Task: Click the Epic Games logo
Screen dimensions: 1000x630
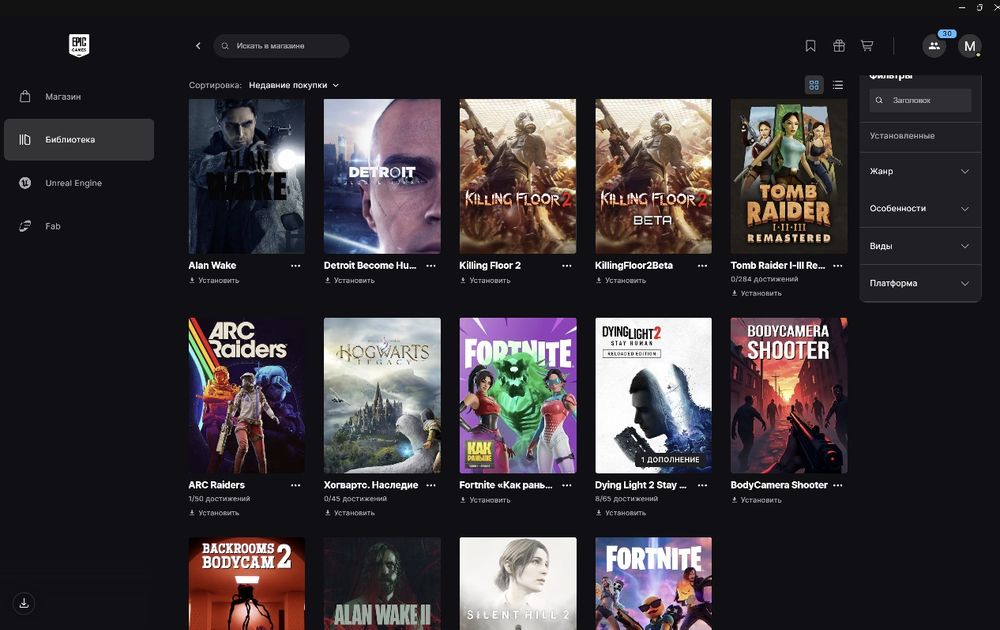Action: [x=79, y=45]
